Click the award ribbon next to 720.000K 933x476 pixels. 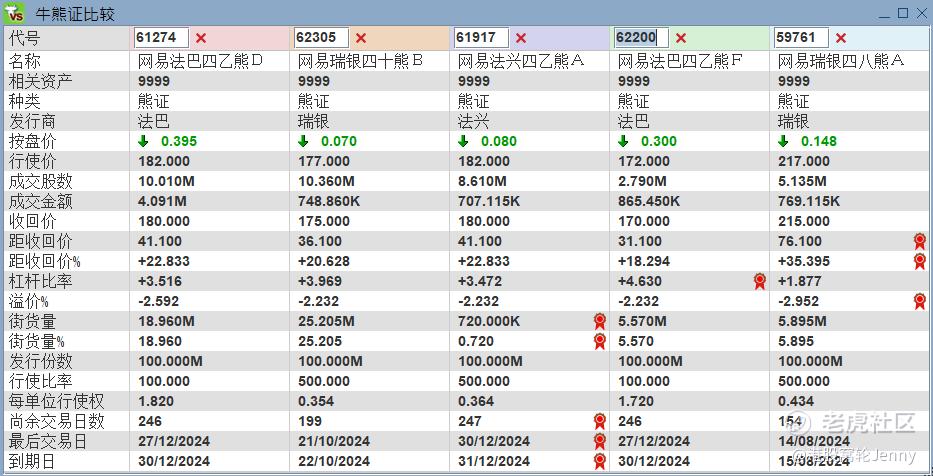(600, 321)
